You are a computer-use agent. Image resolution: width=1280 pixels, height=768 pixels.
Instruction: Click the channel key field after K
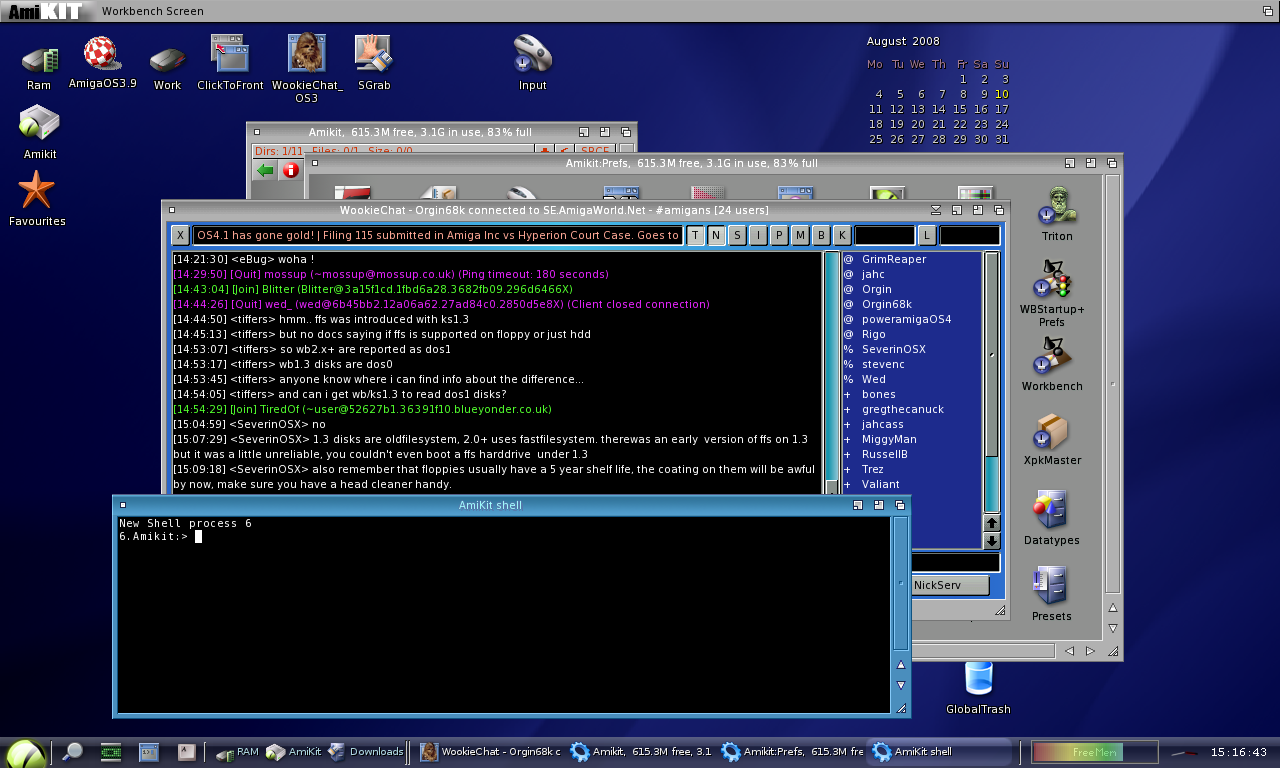(885, 235)
